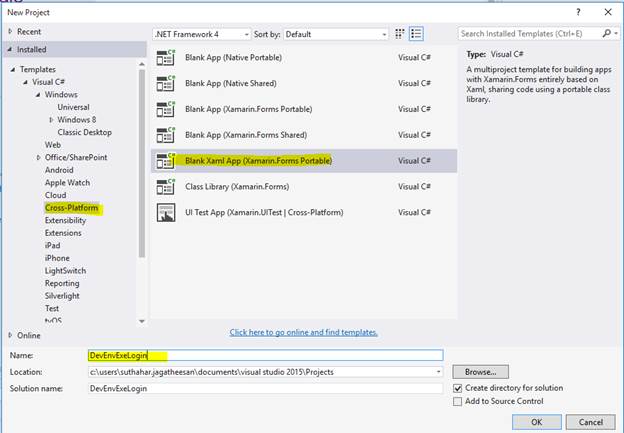
Task: Switch to small icons view
Action: 400,34
